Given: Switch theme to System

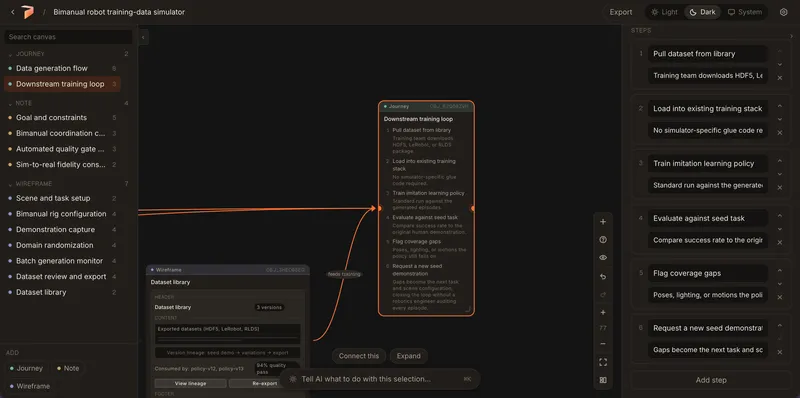Looking at the screenshot, I should (745, 12).
